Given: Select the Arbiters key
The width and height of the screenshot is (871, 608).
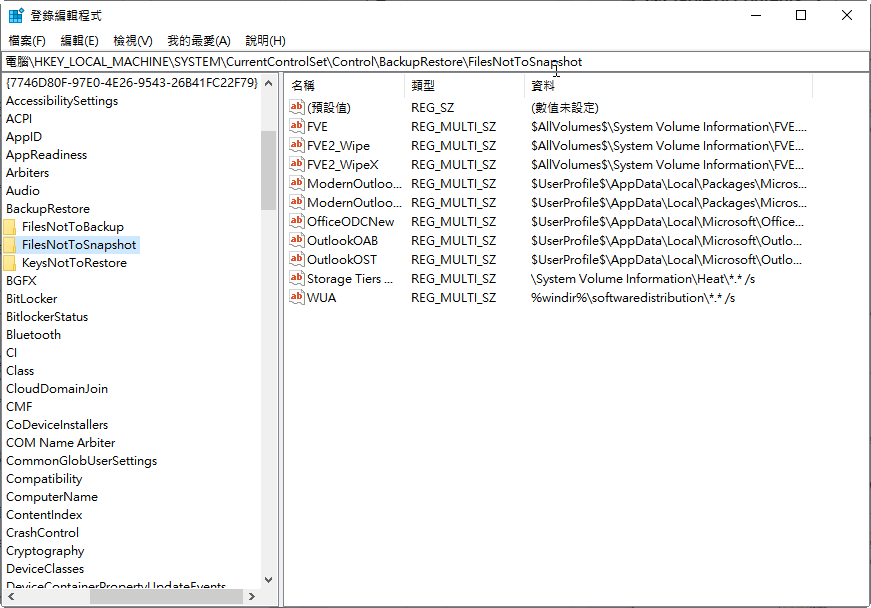Looking at the screenshot, I should point(27,173).
